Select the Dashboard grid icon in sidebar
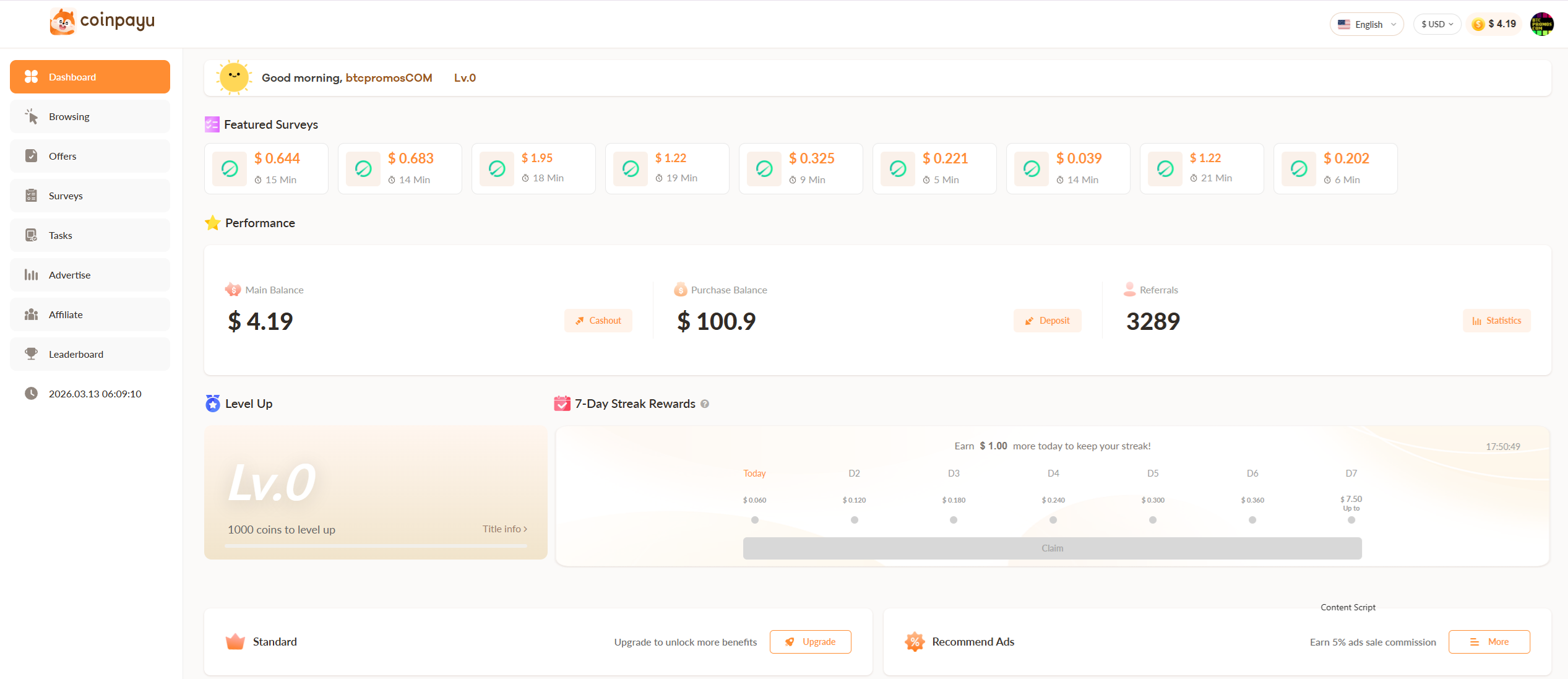The height and width of the screenshot is (679, 1568). (x=32, y=76)
